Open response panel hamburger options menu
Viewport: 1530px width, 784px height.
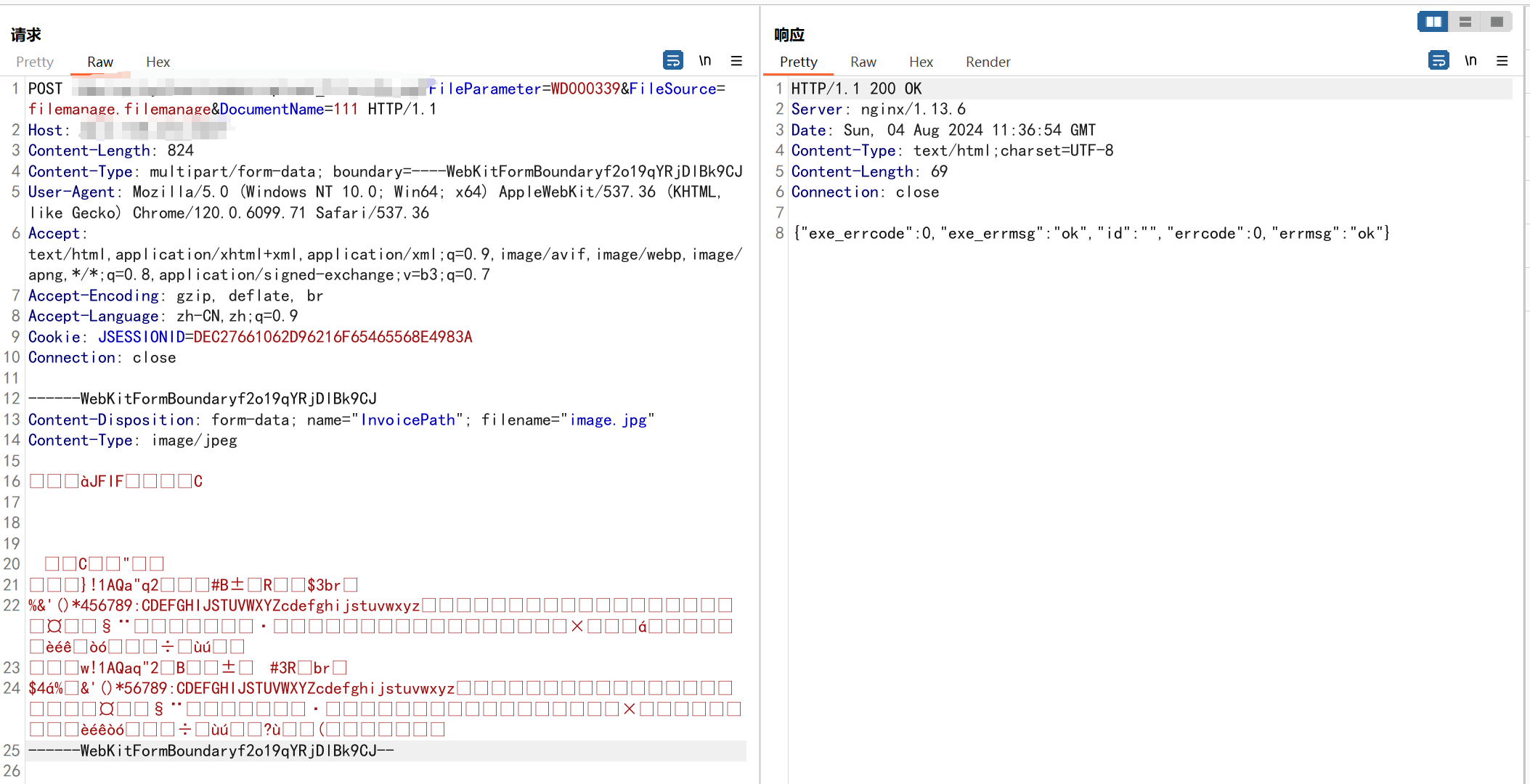(x=1502, y=60)
